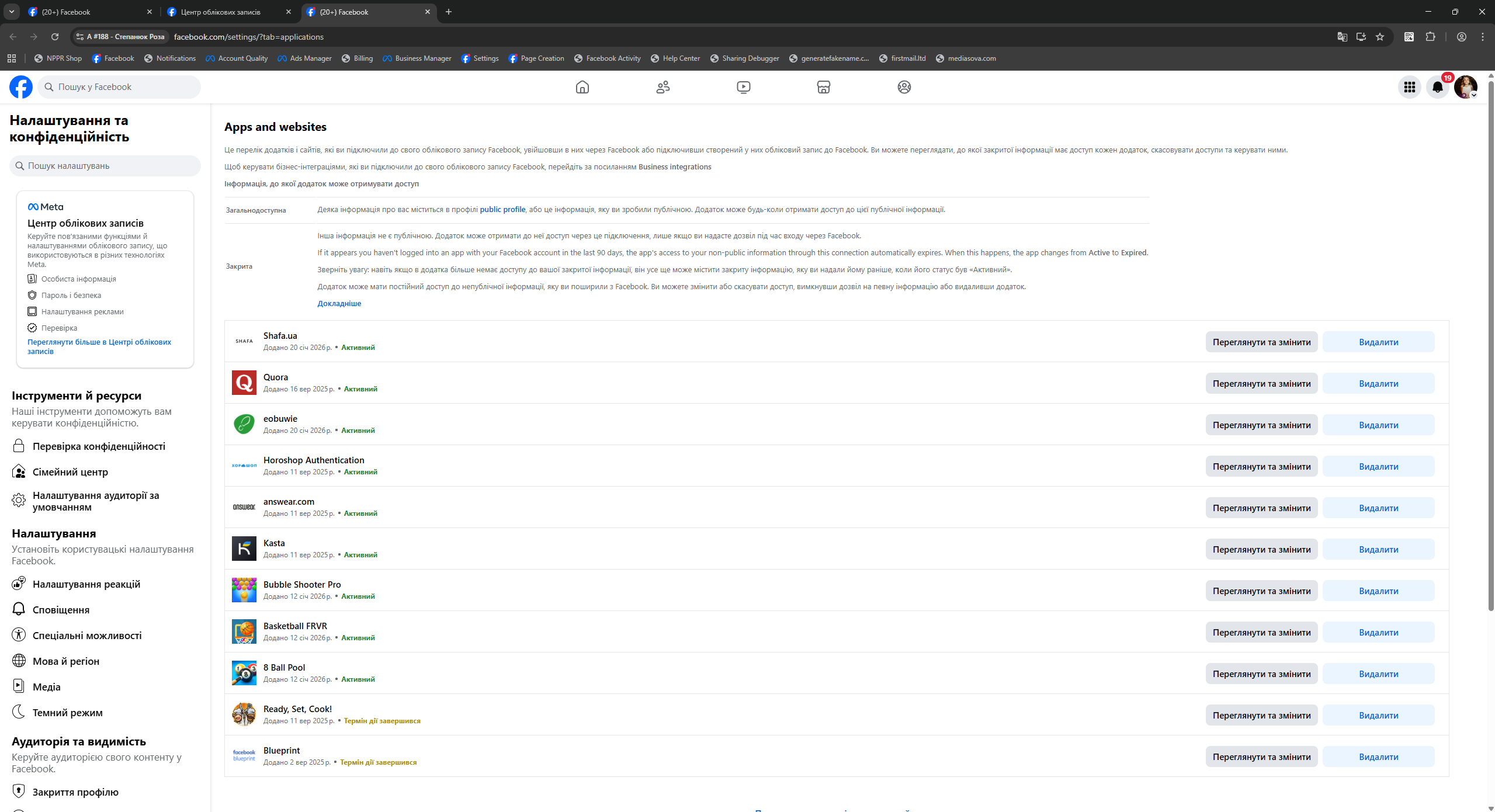The height and width of the screenshot is (812, 1495).
Task: Open the Friends icon in top navigation
Action: [662, 87]
